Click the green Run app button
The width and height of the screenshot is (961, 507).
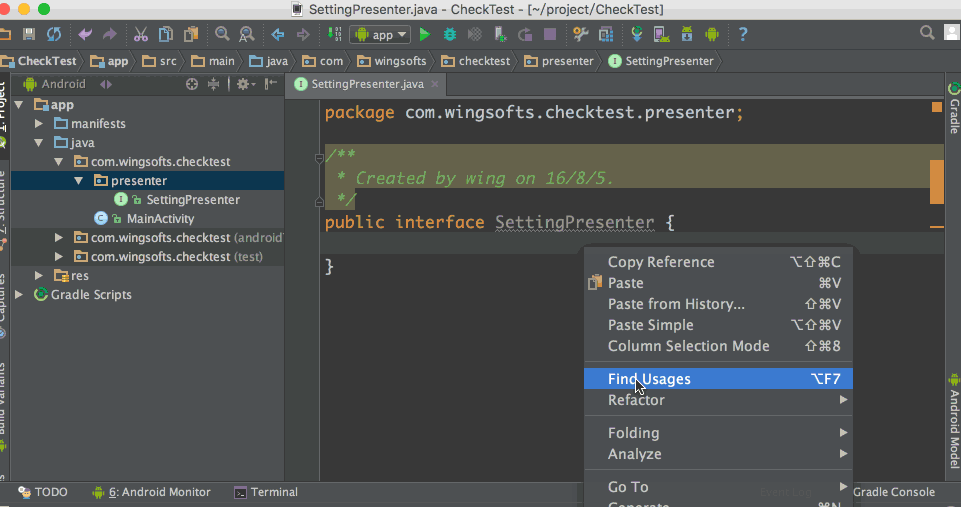click(x=425, y=35)
